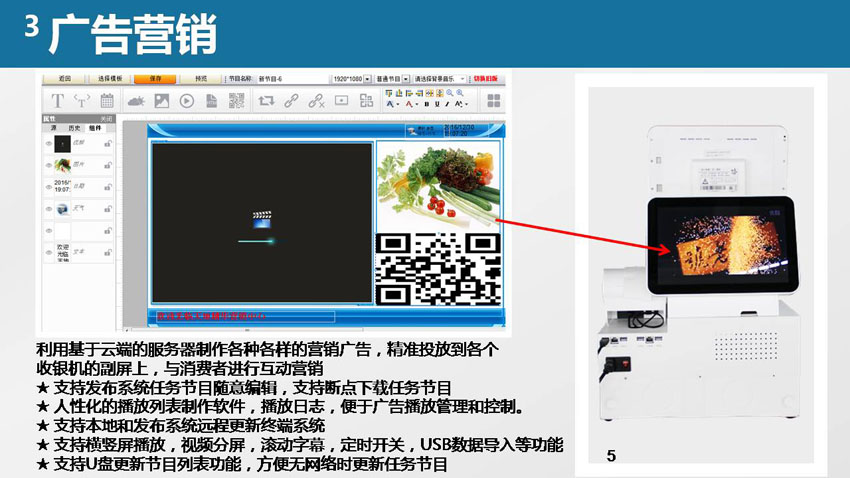Switch to the 历史 tab

point(74,128)
